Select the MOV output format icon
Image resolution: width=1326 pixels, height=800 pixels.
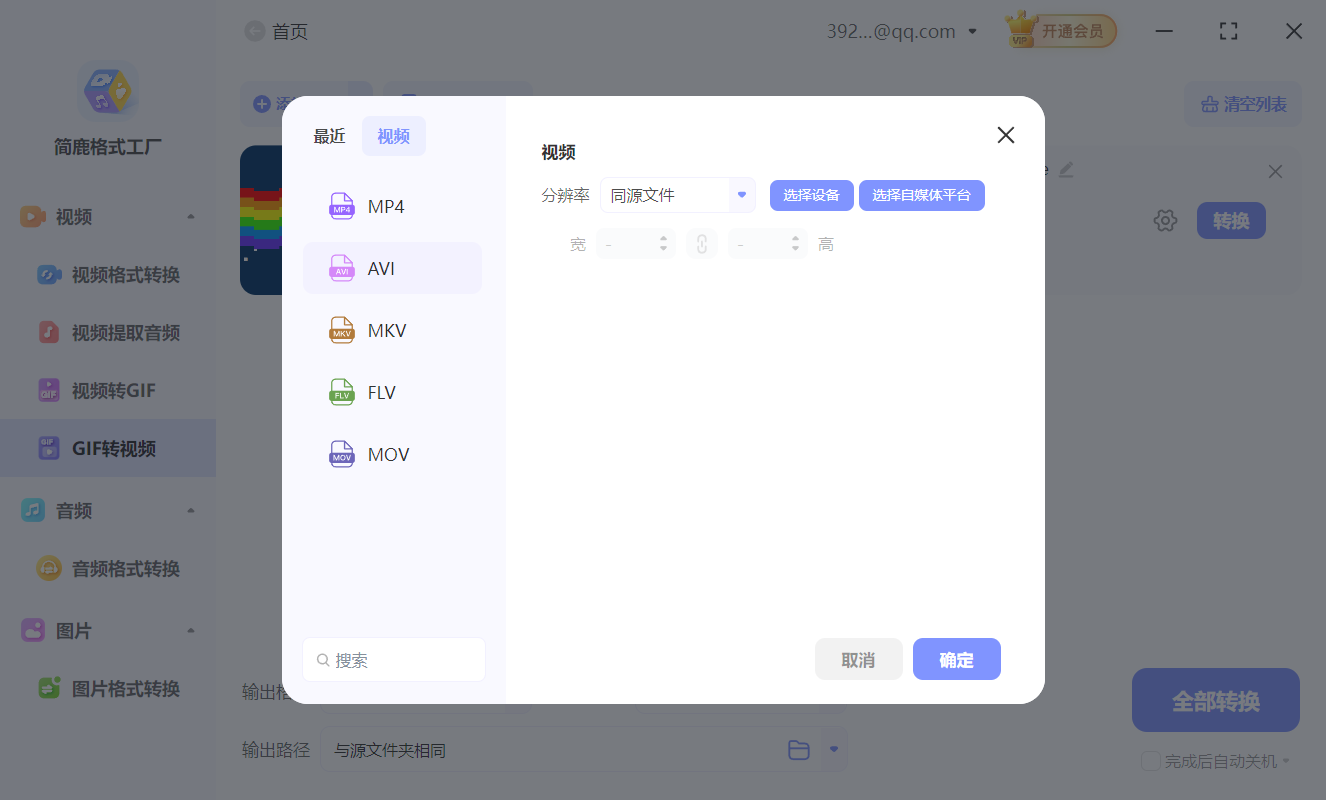click(x=341, y=454)
